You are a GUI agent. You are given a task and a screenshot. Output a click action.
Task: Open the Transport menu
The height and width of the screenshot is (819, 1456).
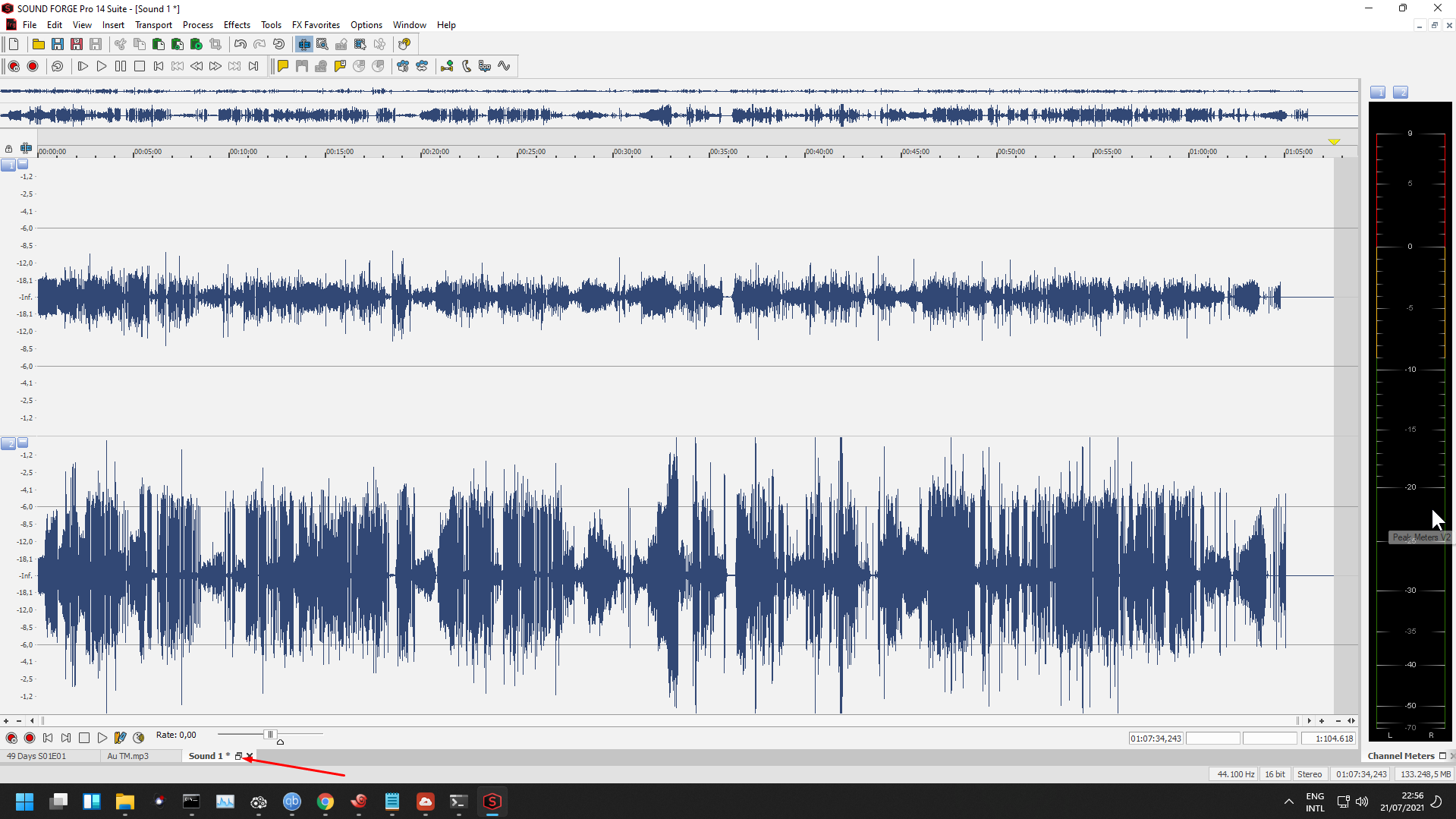153,25
